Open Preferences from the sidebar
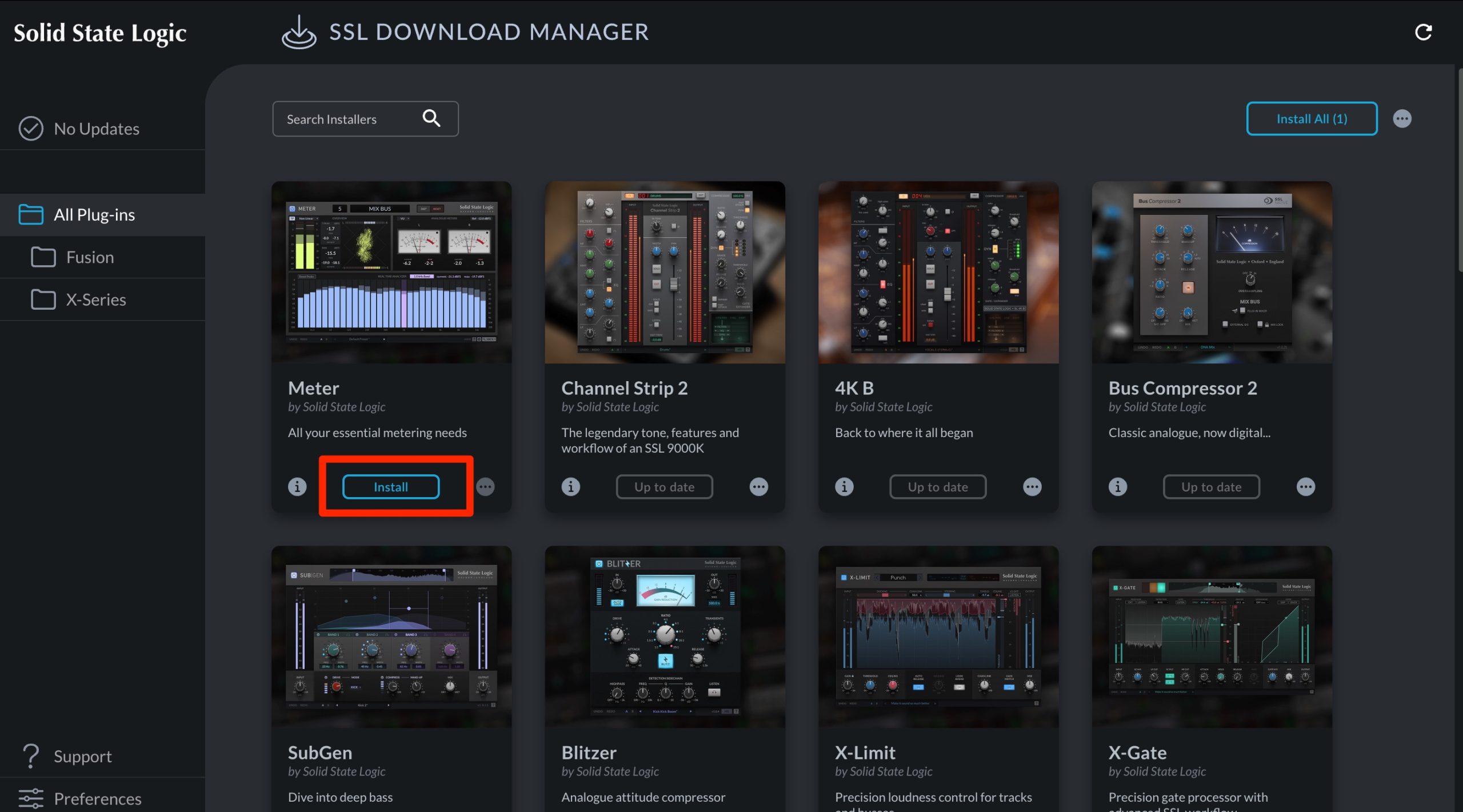The height and width of the screenshot is (812, 1463). coord(103,798)
